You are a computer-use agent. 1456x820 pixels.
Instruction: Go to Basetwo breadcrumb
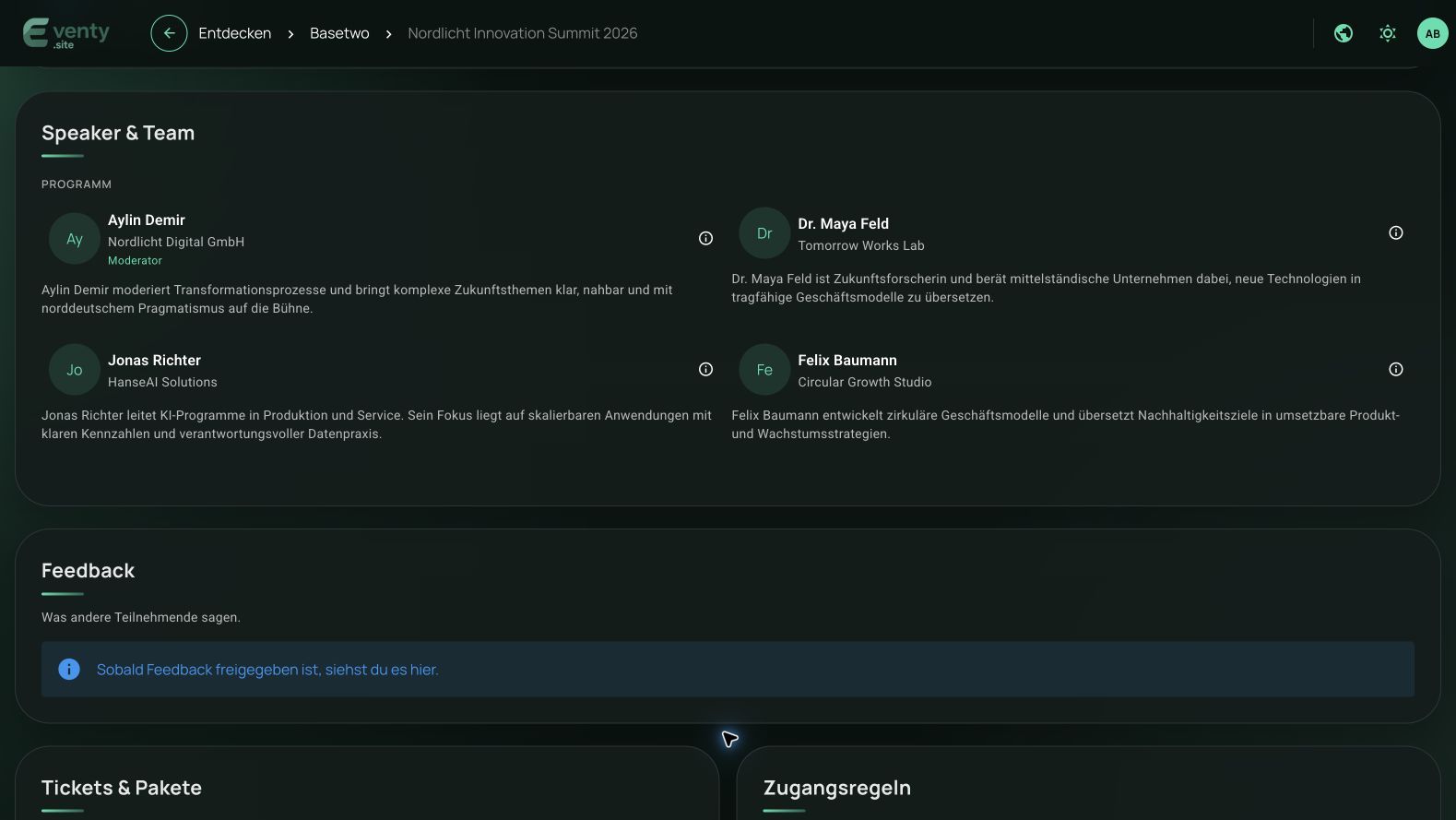point(339,33)
